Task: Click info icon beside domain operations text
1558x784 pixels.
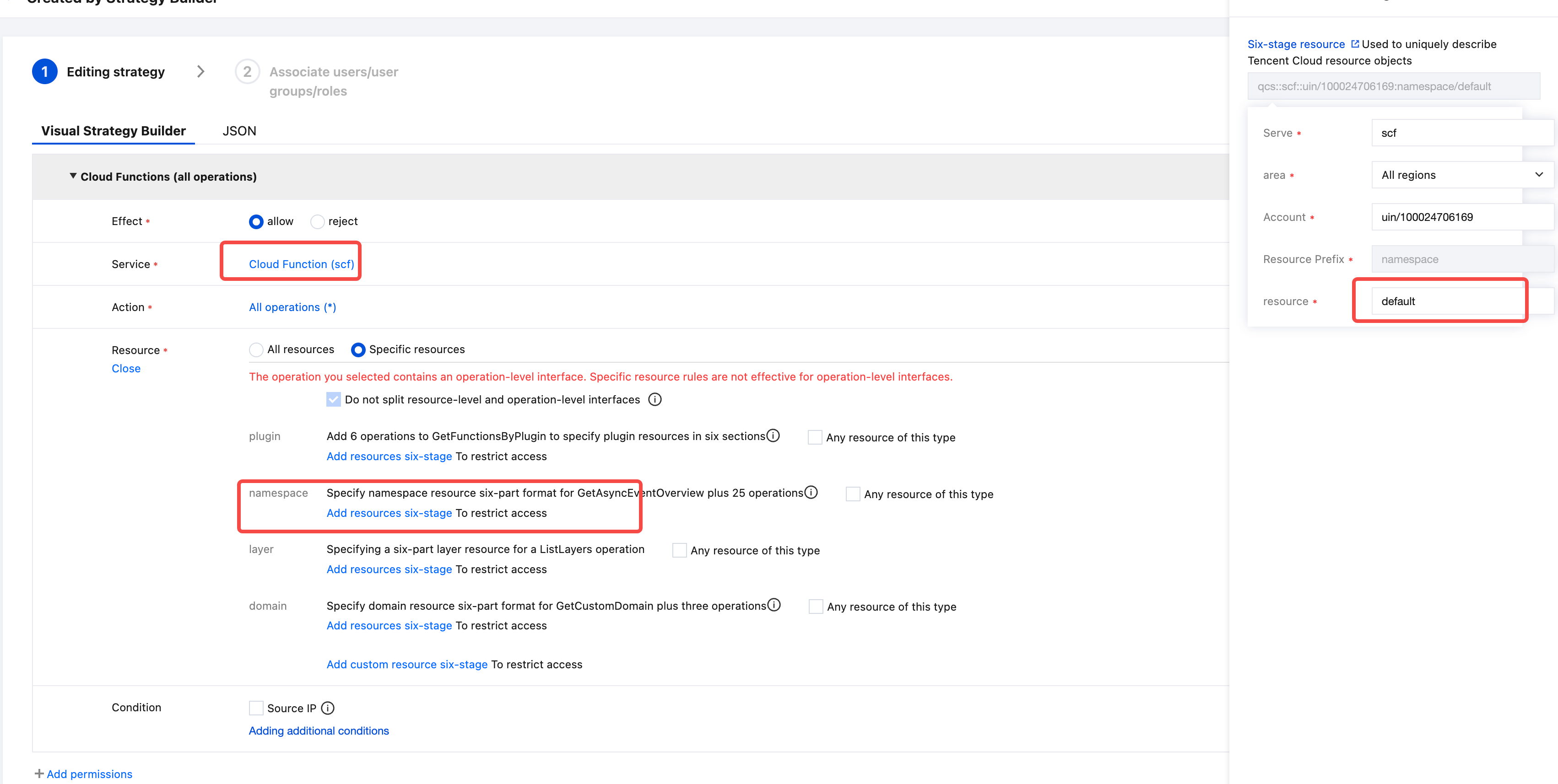Action: (x=774, y=605)
